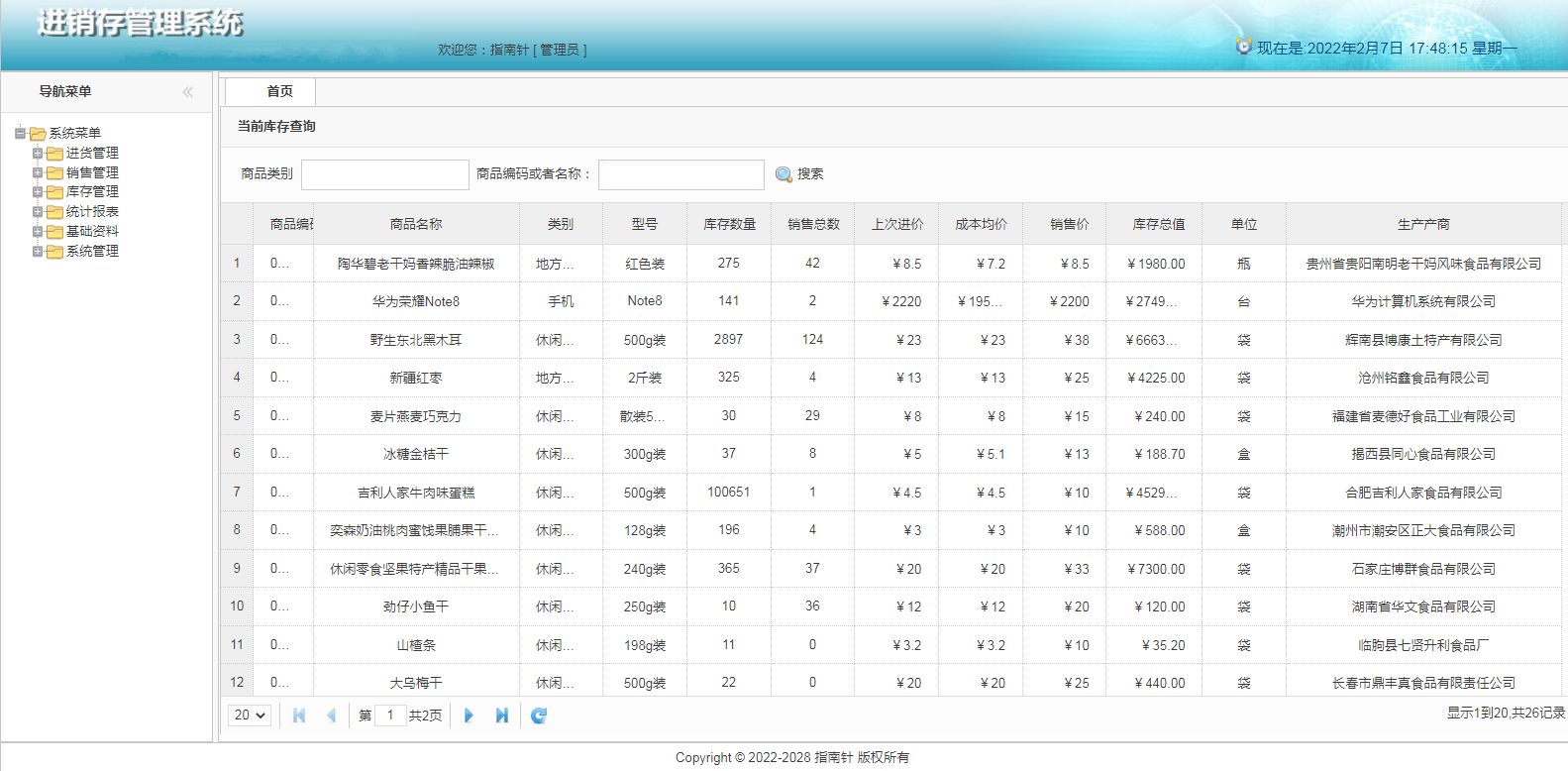The image size is (1568, 771).
Task: Click the 库存管理 folder icon
Action: [55, 192]
